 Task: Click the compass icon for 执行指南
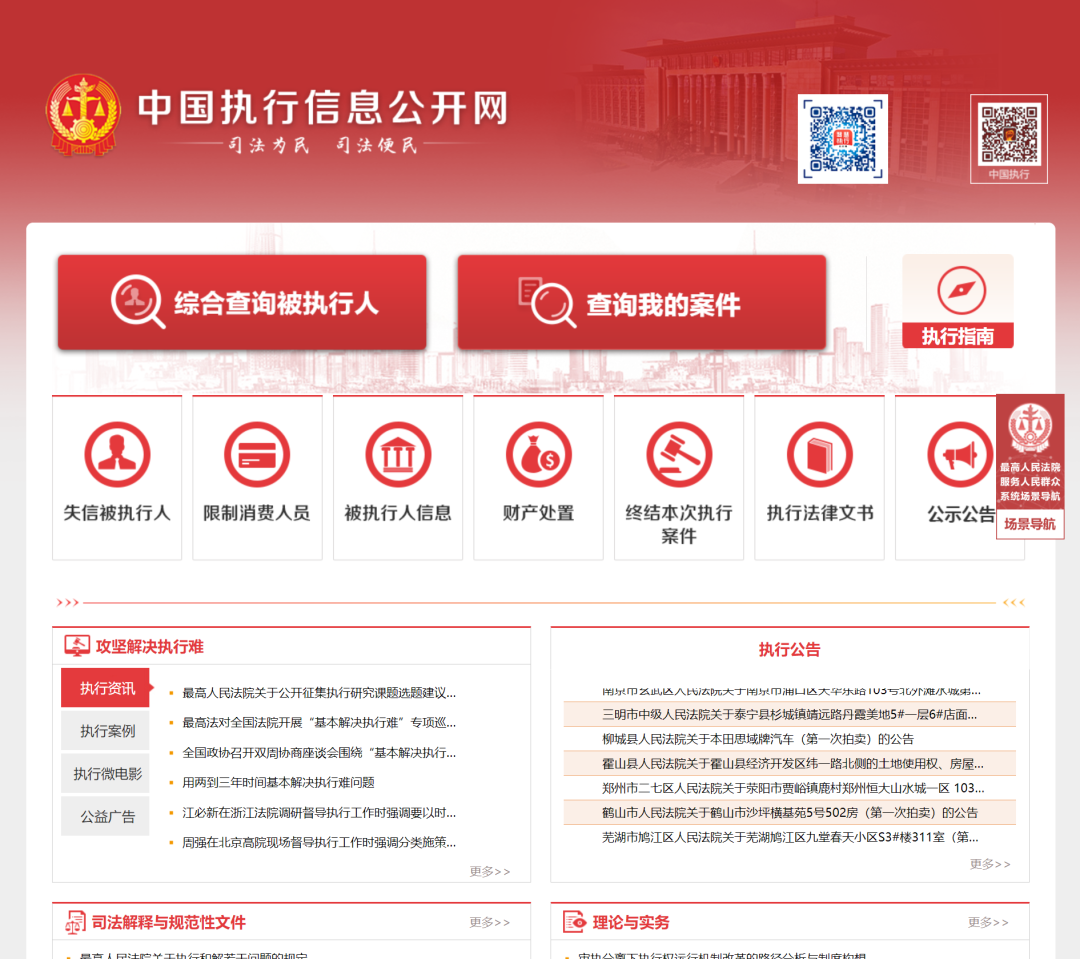[961, 290]
